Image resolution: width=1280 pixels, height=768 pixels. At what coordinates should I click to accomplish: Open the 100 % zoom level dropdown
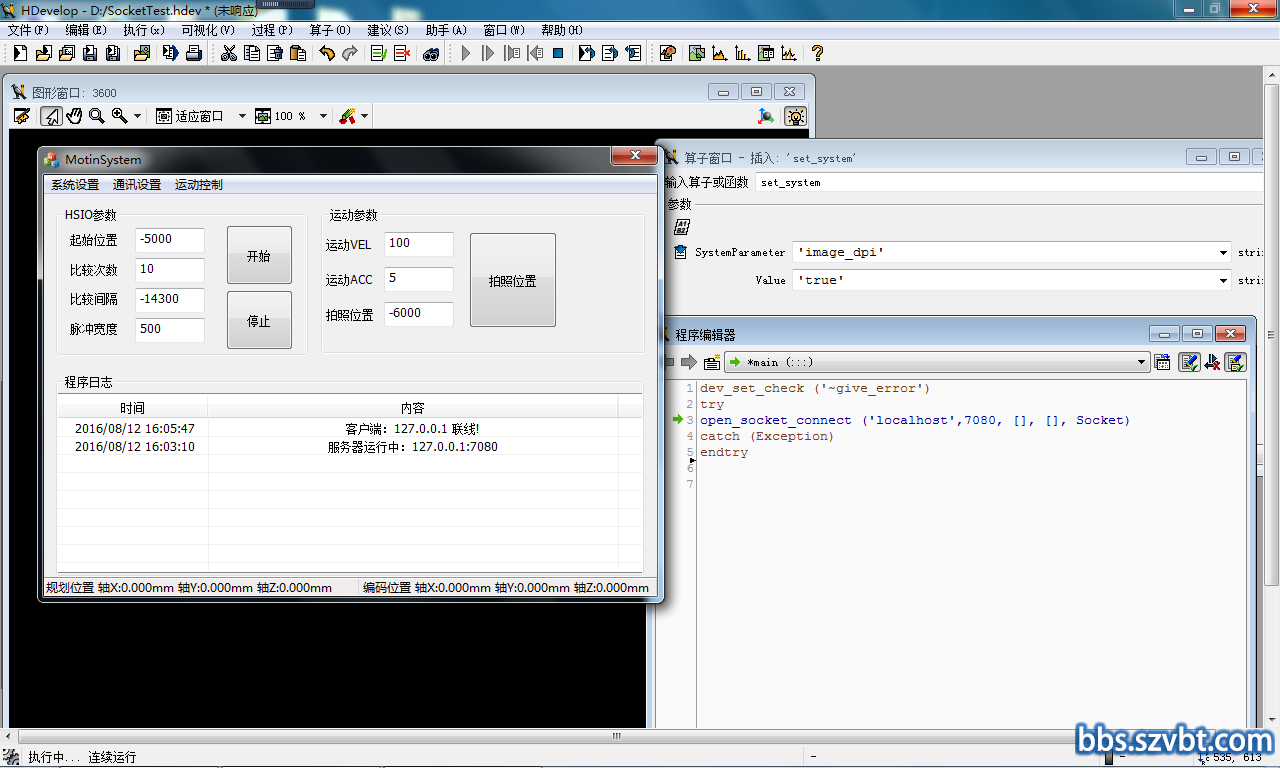coord(323,116)
